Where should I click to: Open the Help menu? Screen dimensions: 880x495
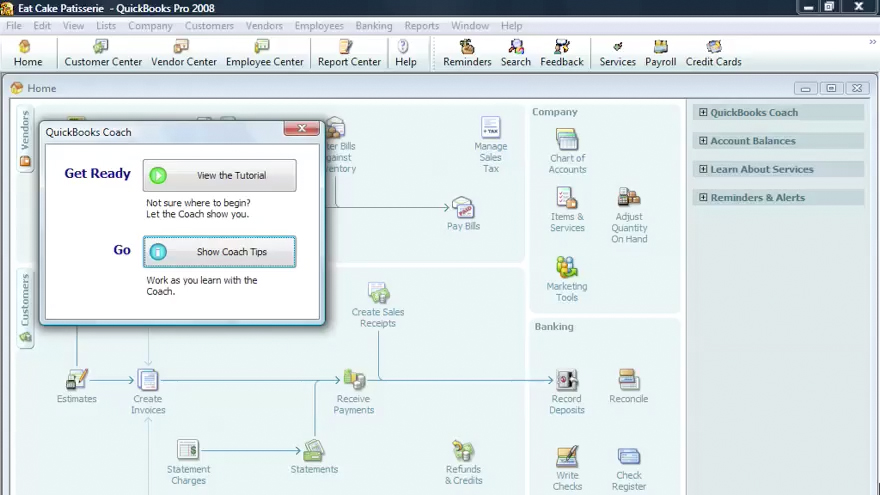[511, 26]
